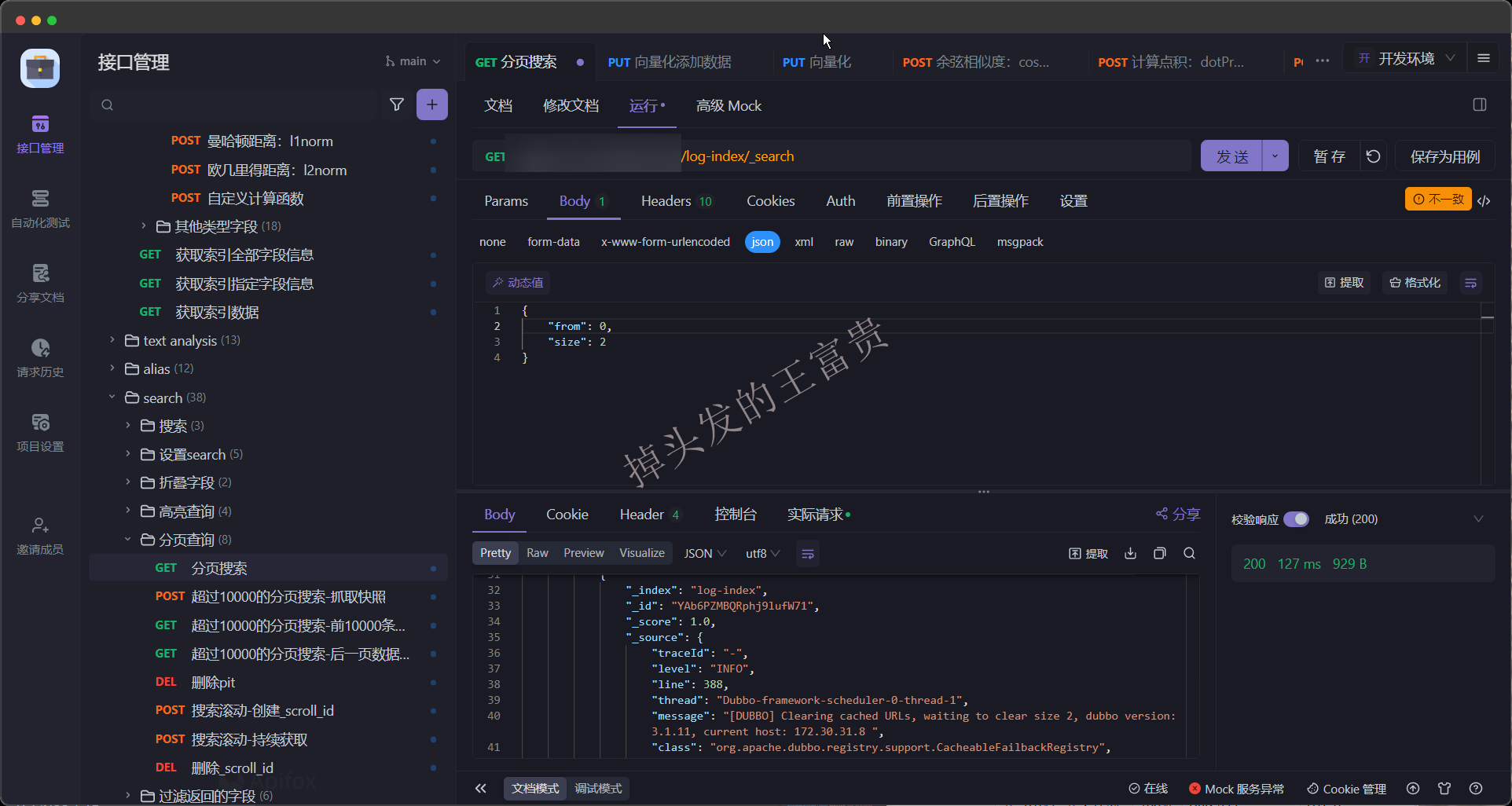Viewport: 1512px width, 806px height.
Task: Toggle request body word wrap icon
Action: coord(1471,283)
